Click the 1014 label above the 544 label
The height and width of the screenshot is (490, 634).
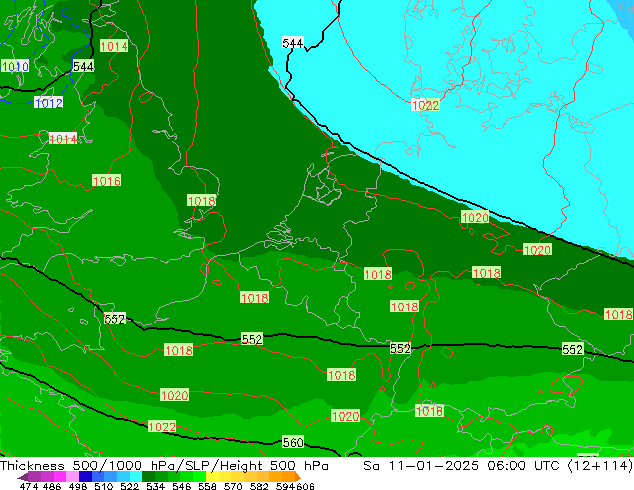point(114,46)
